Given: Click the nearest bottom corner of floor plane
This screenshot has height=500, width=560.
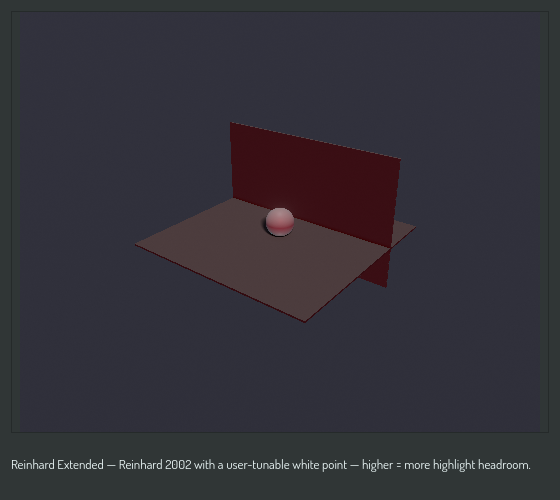Looking at the screenshot, I should tap(305, 321).
